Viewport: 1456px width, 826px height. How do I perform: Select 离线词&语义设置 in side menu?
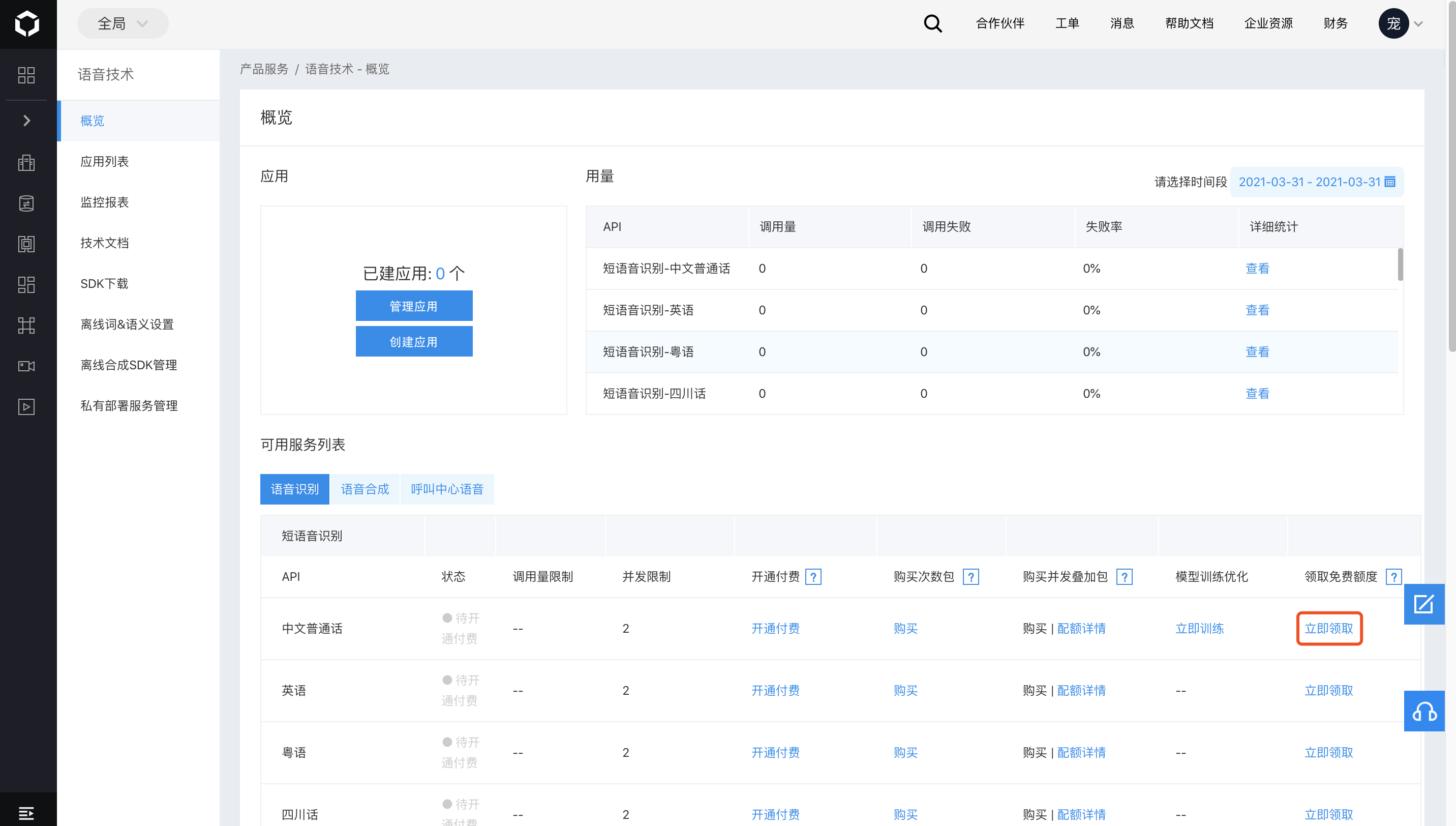[x=139, y=324]
